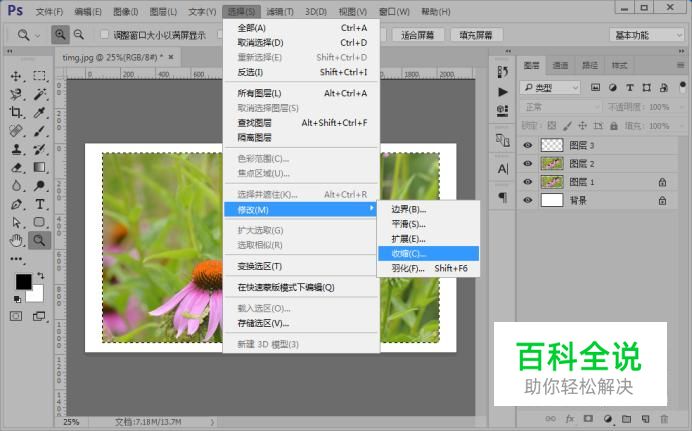
Task: Click Create new layer icon
Action: pyautogui.click(x=645, y=419)
